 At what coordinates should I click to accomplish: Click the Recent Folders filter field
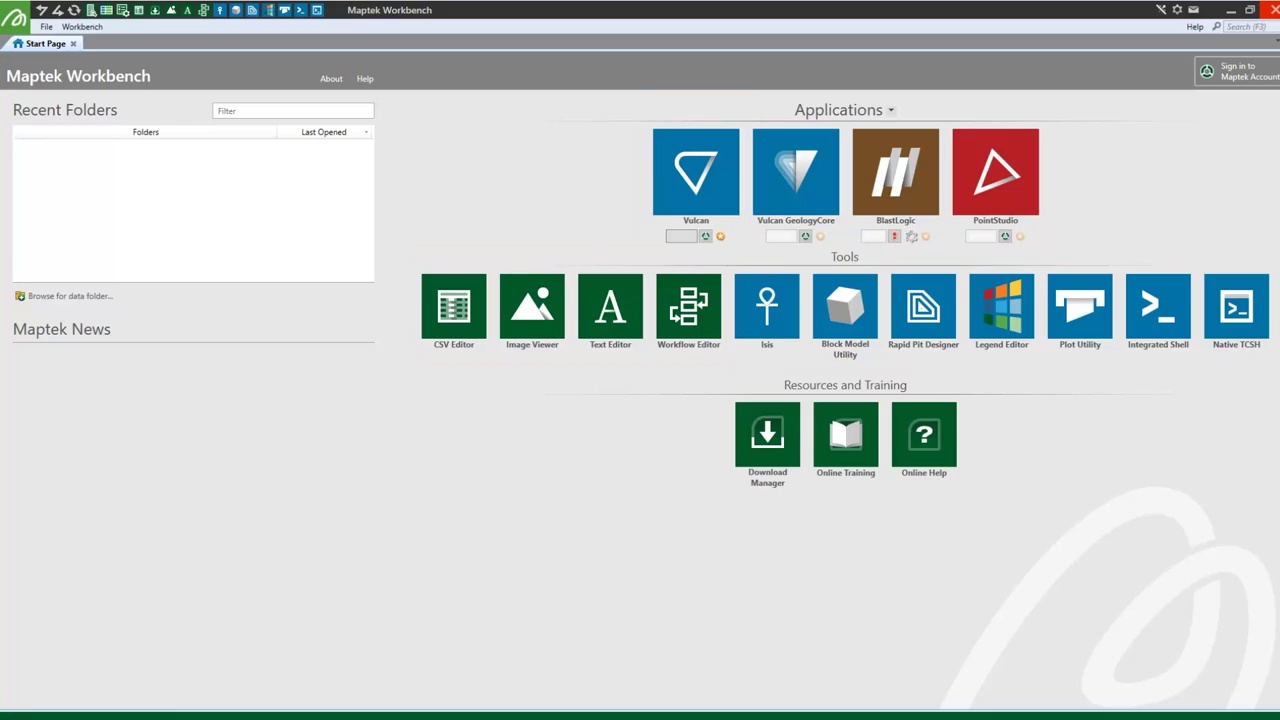[293, 111]
